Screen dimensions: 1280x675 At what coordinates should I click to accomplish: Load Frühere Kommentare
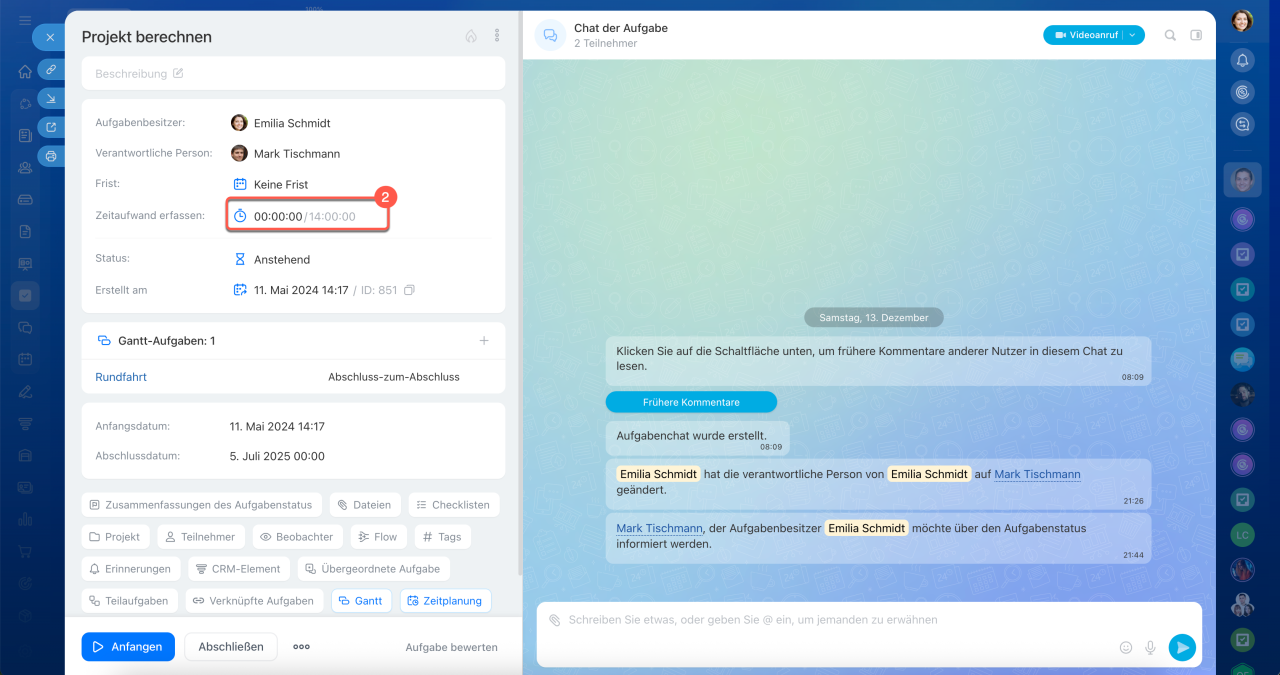point(691,402)
